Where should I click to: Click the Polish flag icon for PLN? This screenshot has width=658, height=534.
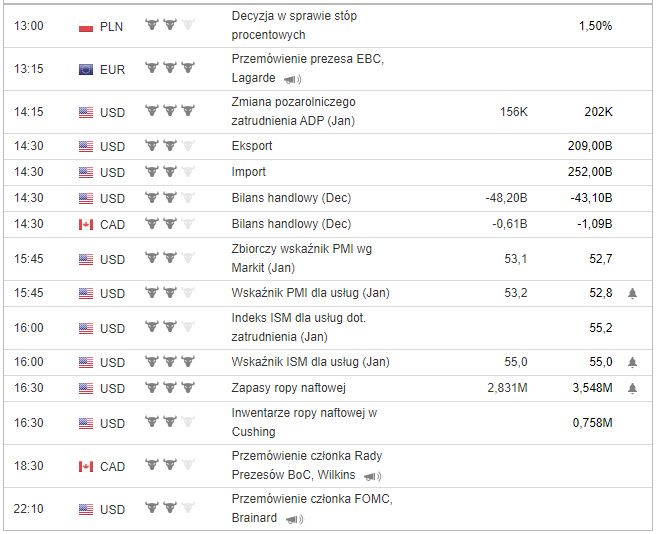(x=86, y=26)
